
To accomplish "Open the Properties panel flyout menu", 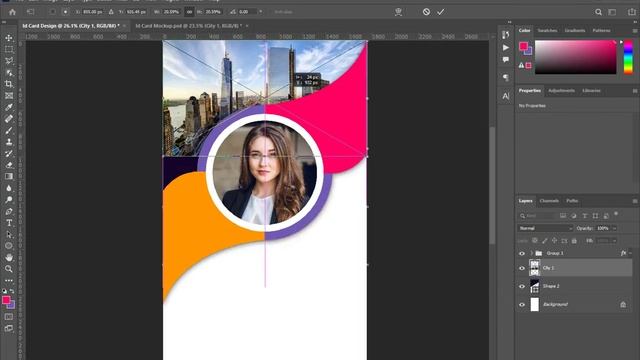I will point(635,91).
